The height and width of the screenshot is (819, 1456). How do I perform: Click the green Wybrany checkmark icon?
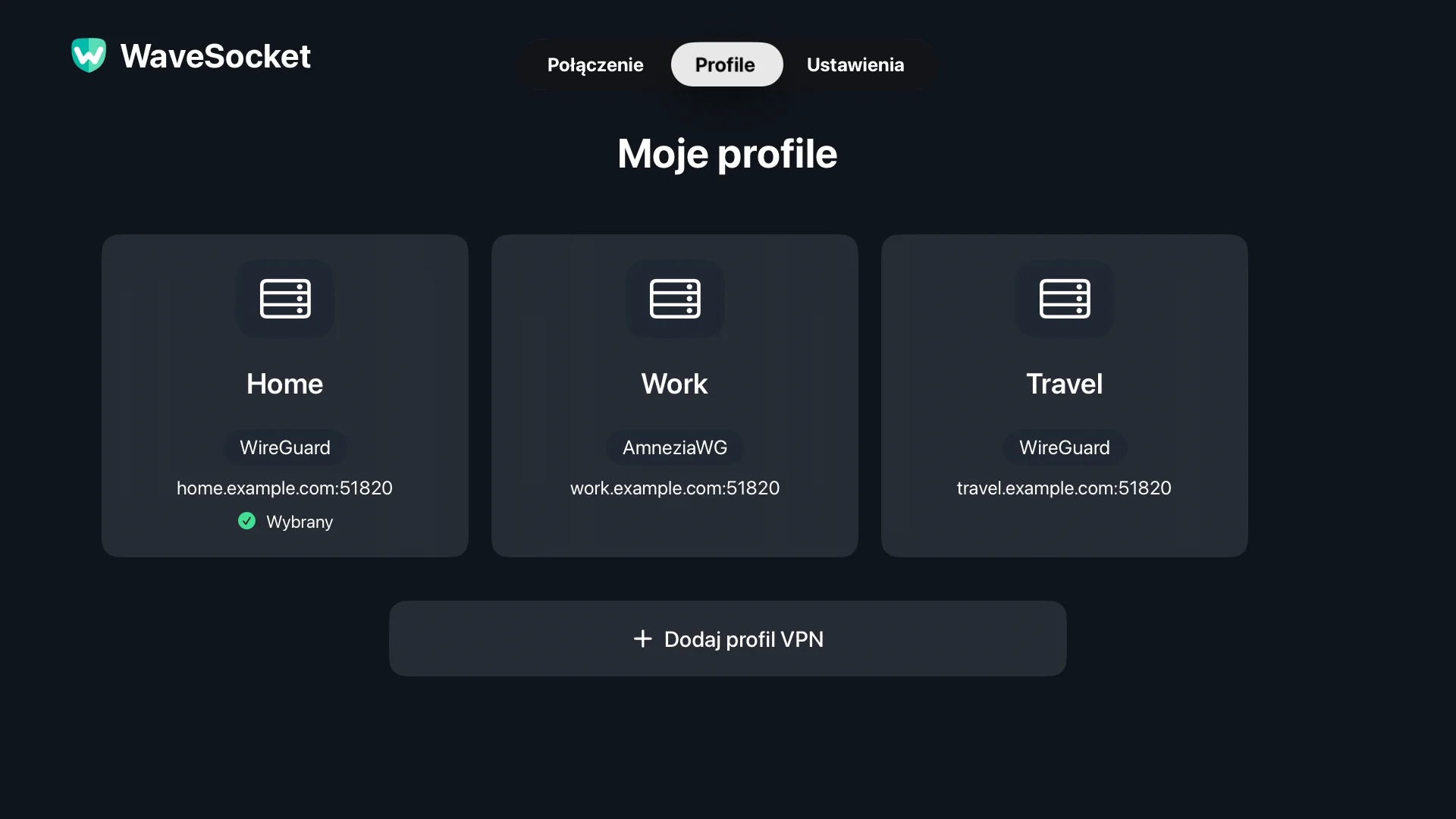pyautogui.click(x=246, y=521)
